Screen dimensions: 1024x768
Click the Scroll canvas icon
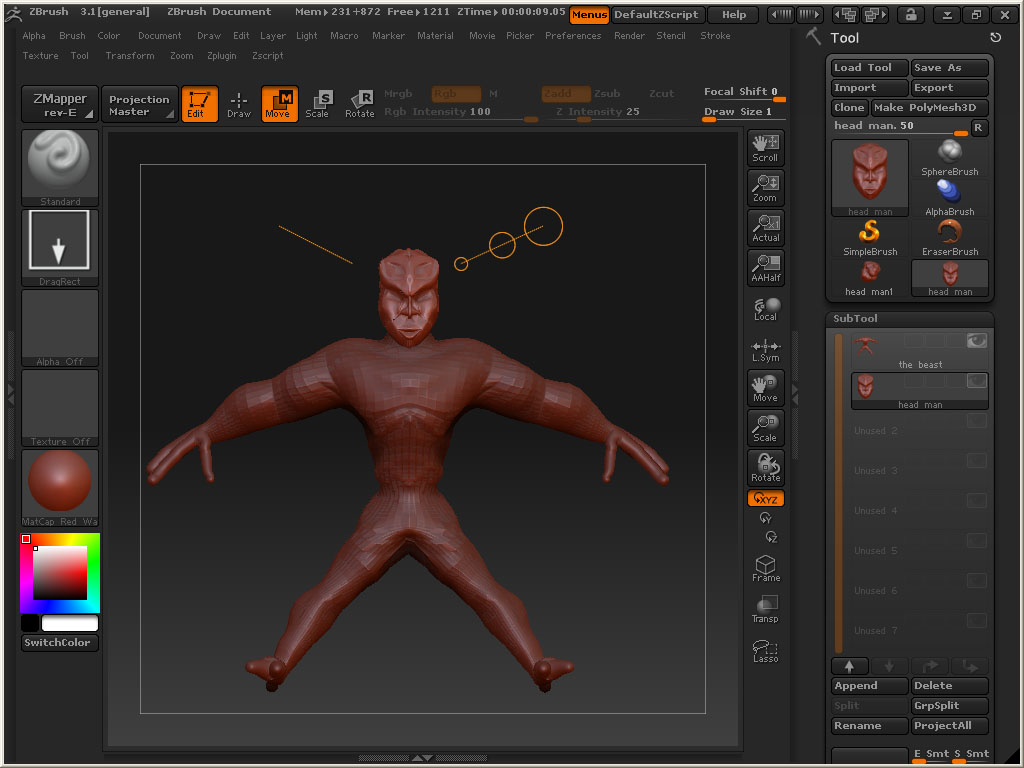tap(765, 147)
